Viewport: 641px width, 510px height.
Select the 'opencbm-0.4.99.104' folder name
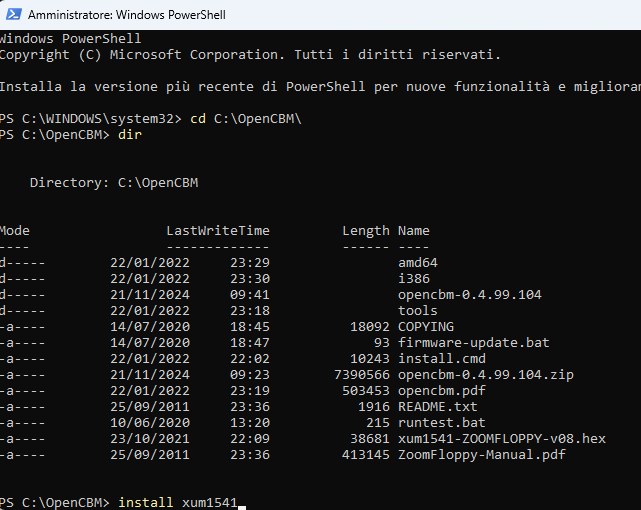[470, 295]
